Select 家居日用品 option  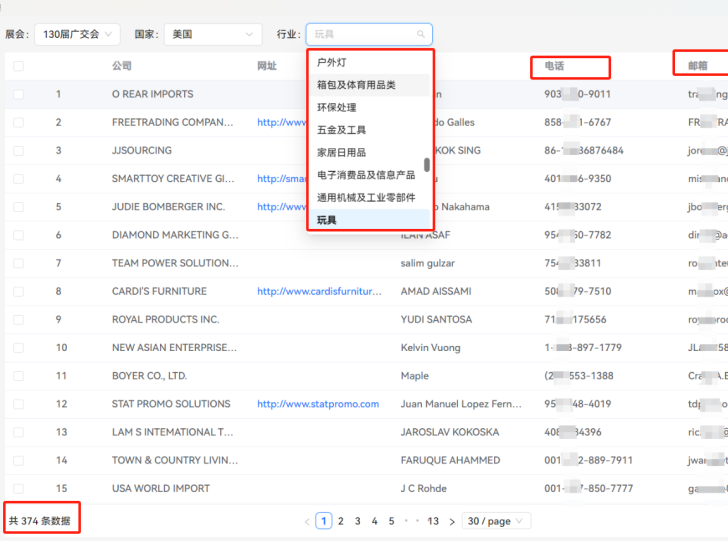pos(369,153)
